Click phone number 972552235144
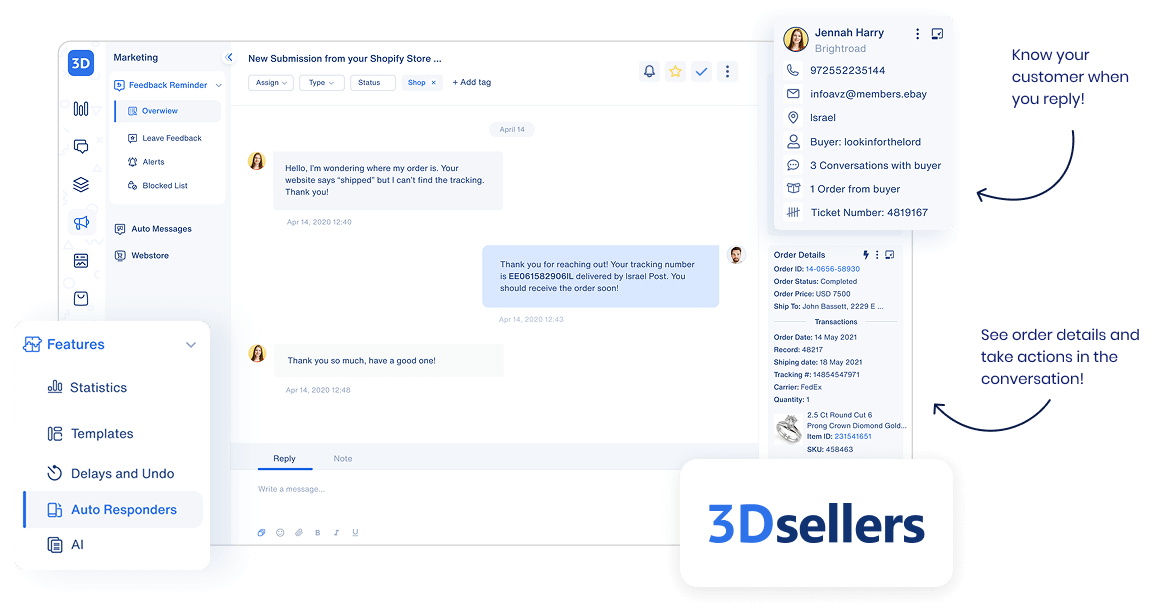 point(847,71)
